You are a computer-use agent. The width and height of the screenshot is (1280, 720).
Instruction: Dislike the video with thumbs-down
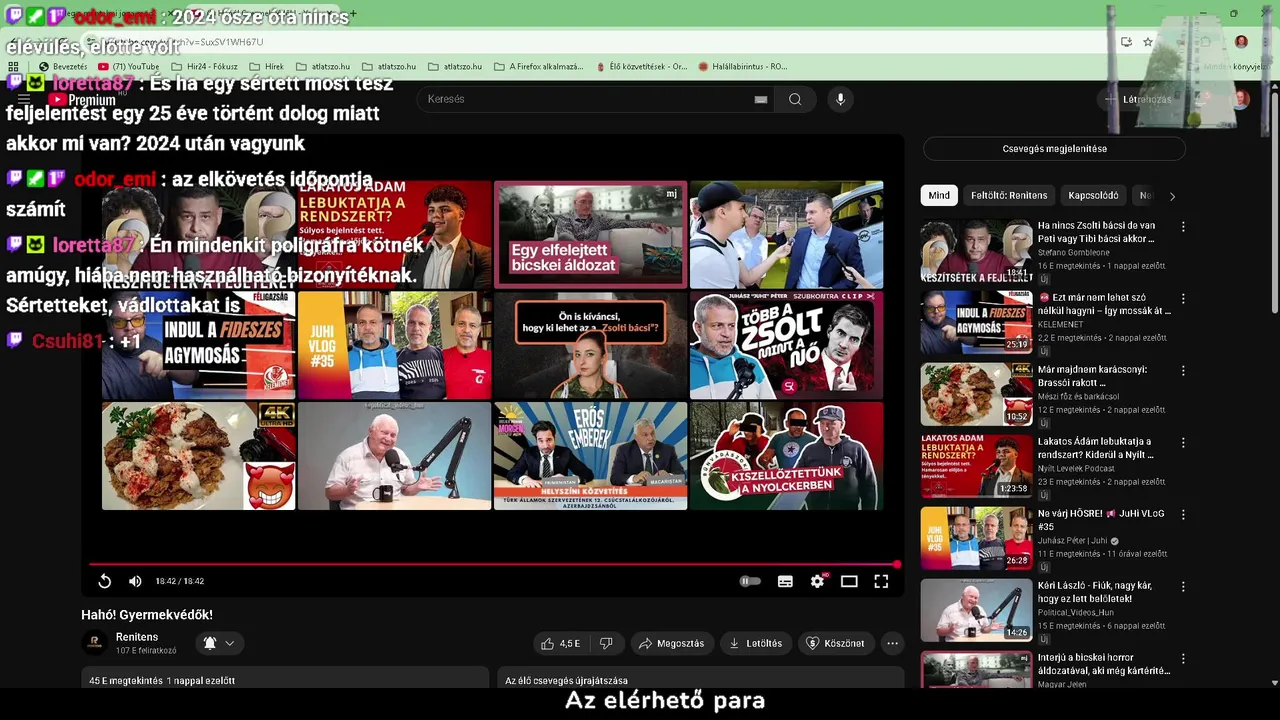tap(605, 643)
